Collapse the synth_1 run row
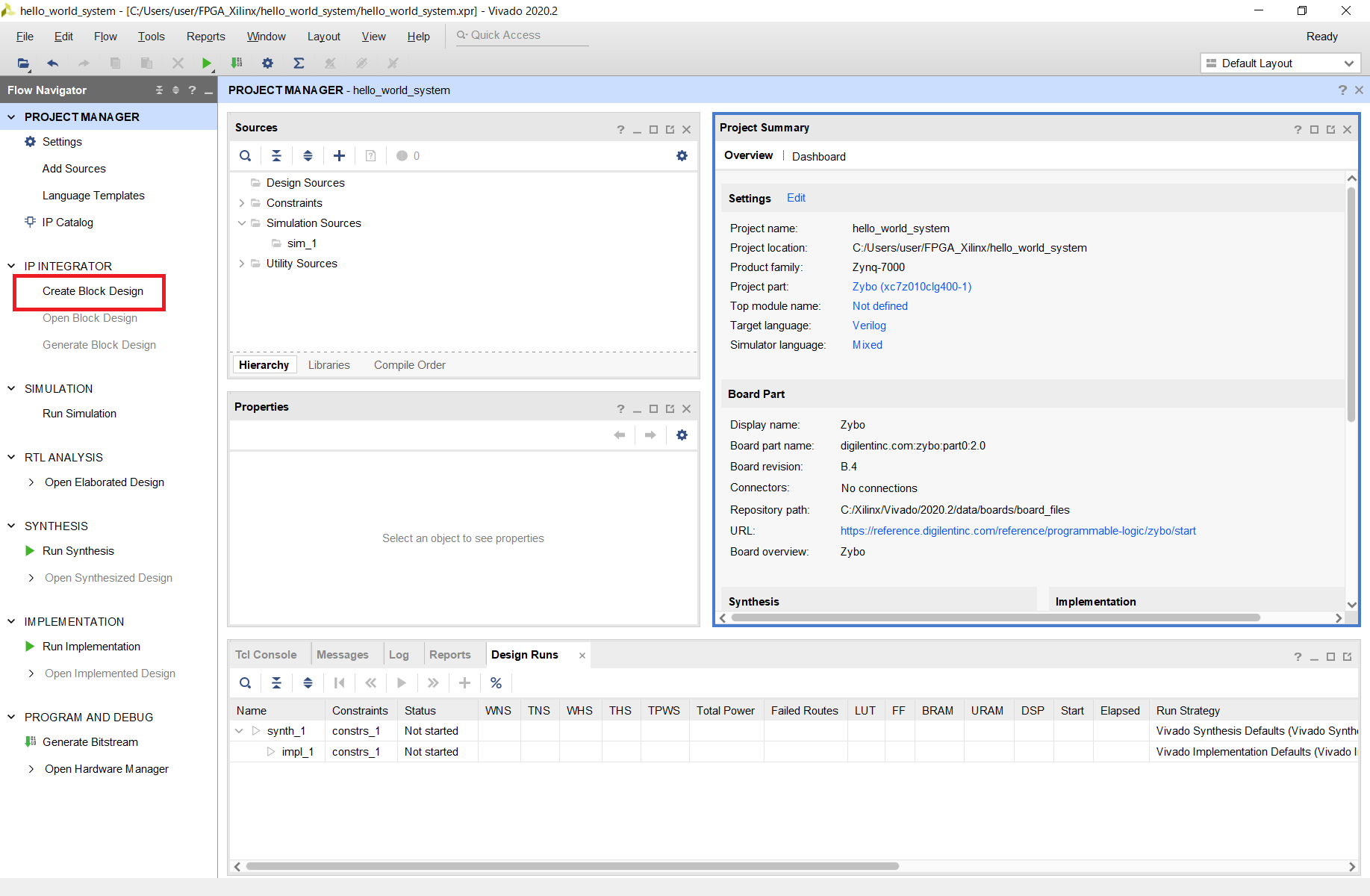 point(239,731)
